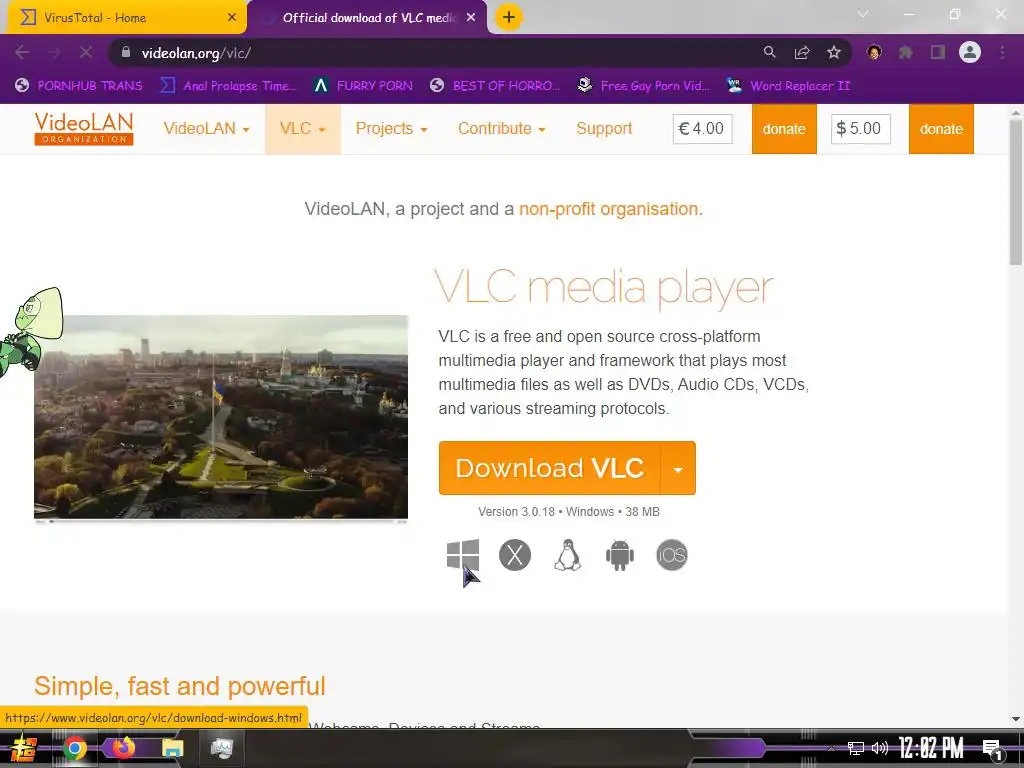The width and height of the screenshot is (1024, 768).
Task: Open the taskbar clock showing 12:02 PM
Action: click(x=931, y=748)
